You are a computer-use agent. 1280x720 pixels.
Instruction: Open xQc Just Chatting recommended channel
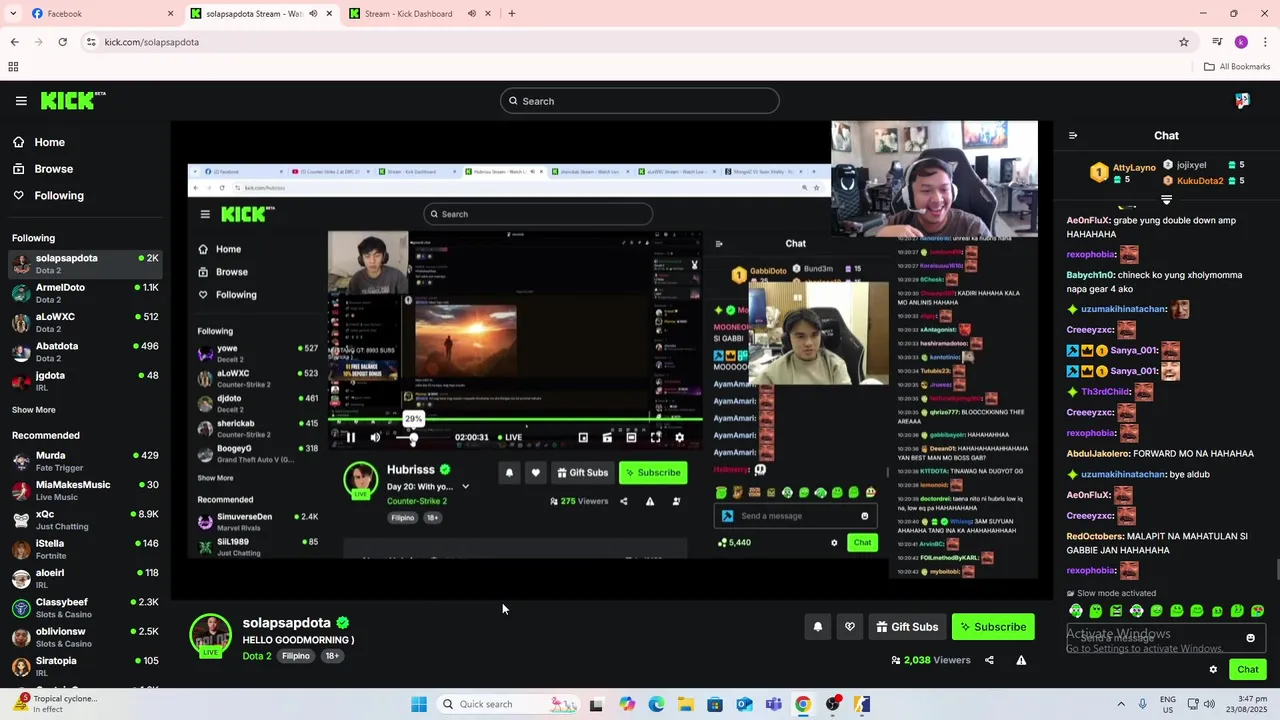[85, 520]
